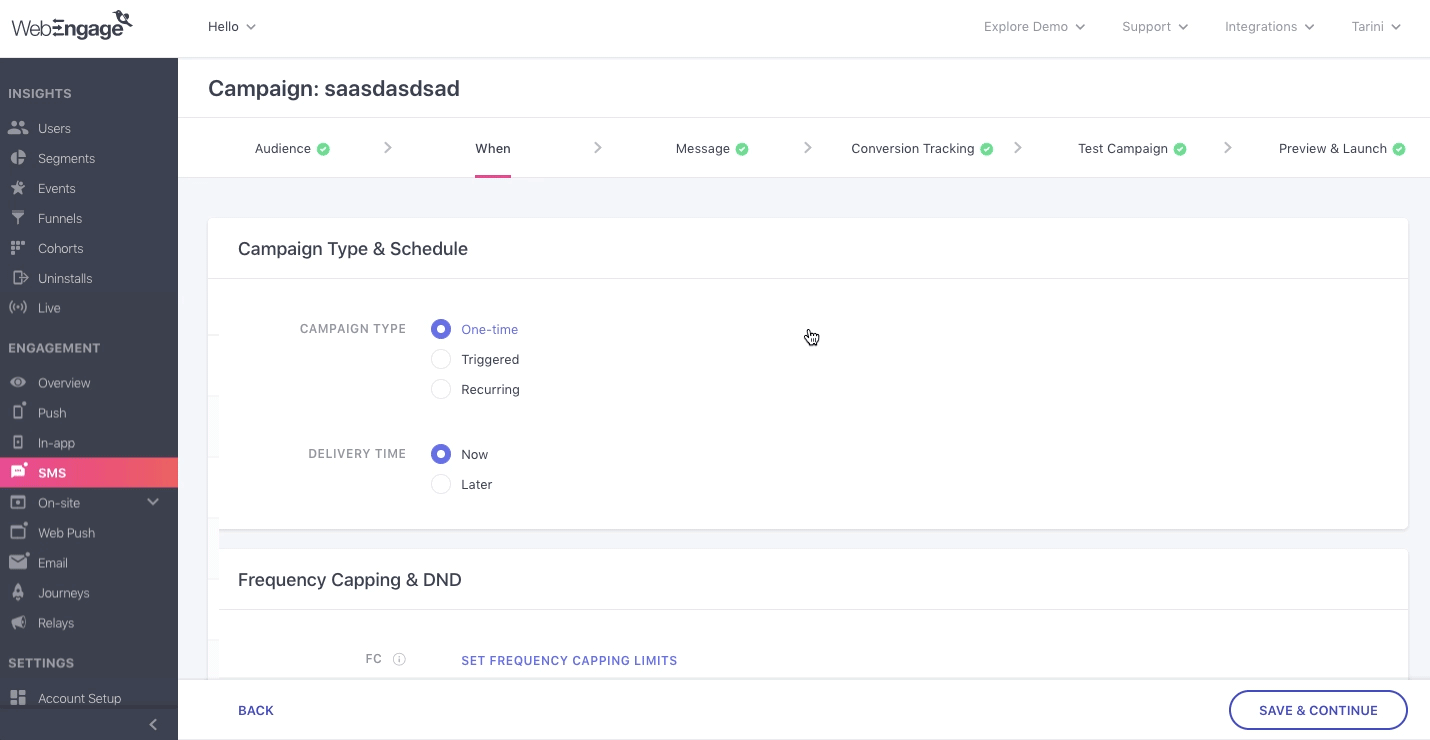Click the green check beside Test Campaign

[x=1180, y=149]
